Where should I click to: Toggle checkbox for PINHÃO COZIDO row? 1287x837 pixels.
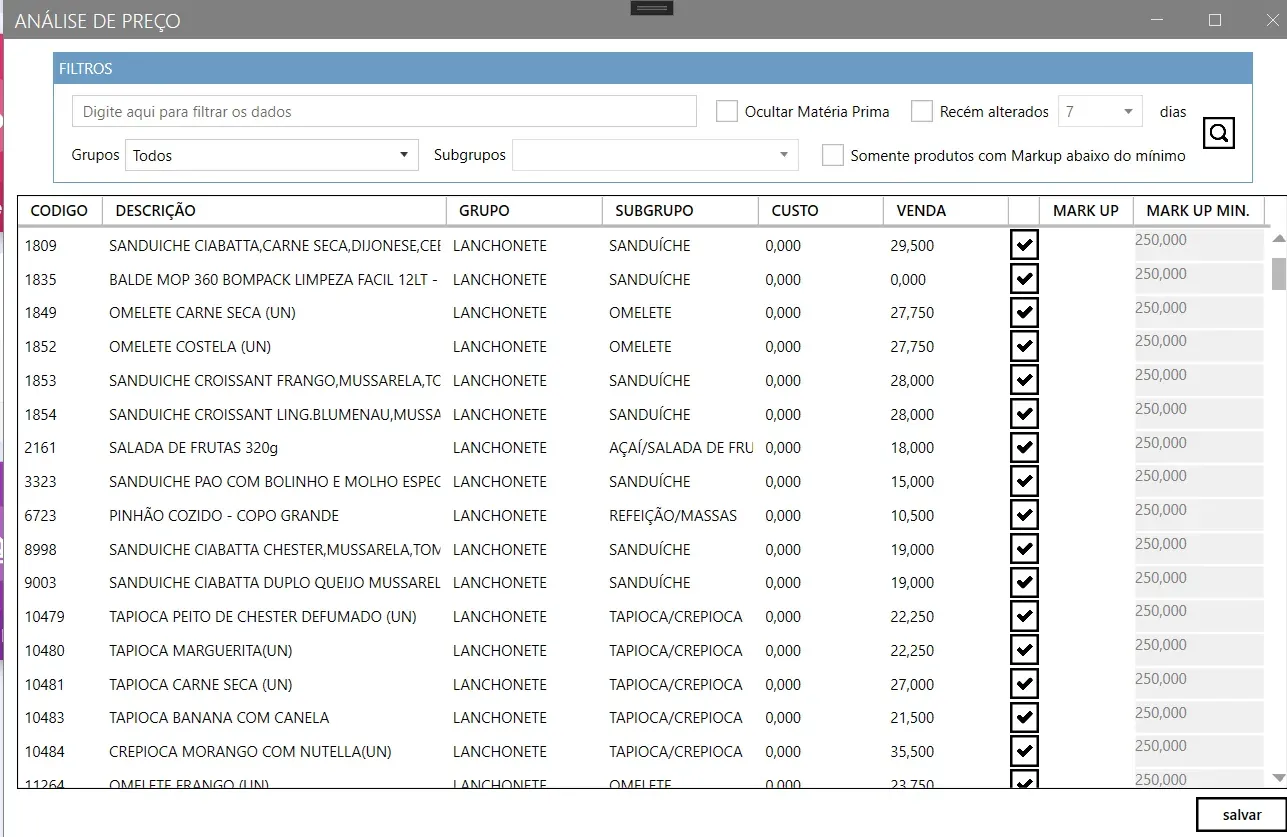(x=1024, y=515)
